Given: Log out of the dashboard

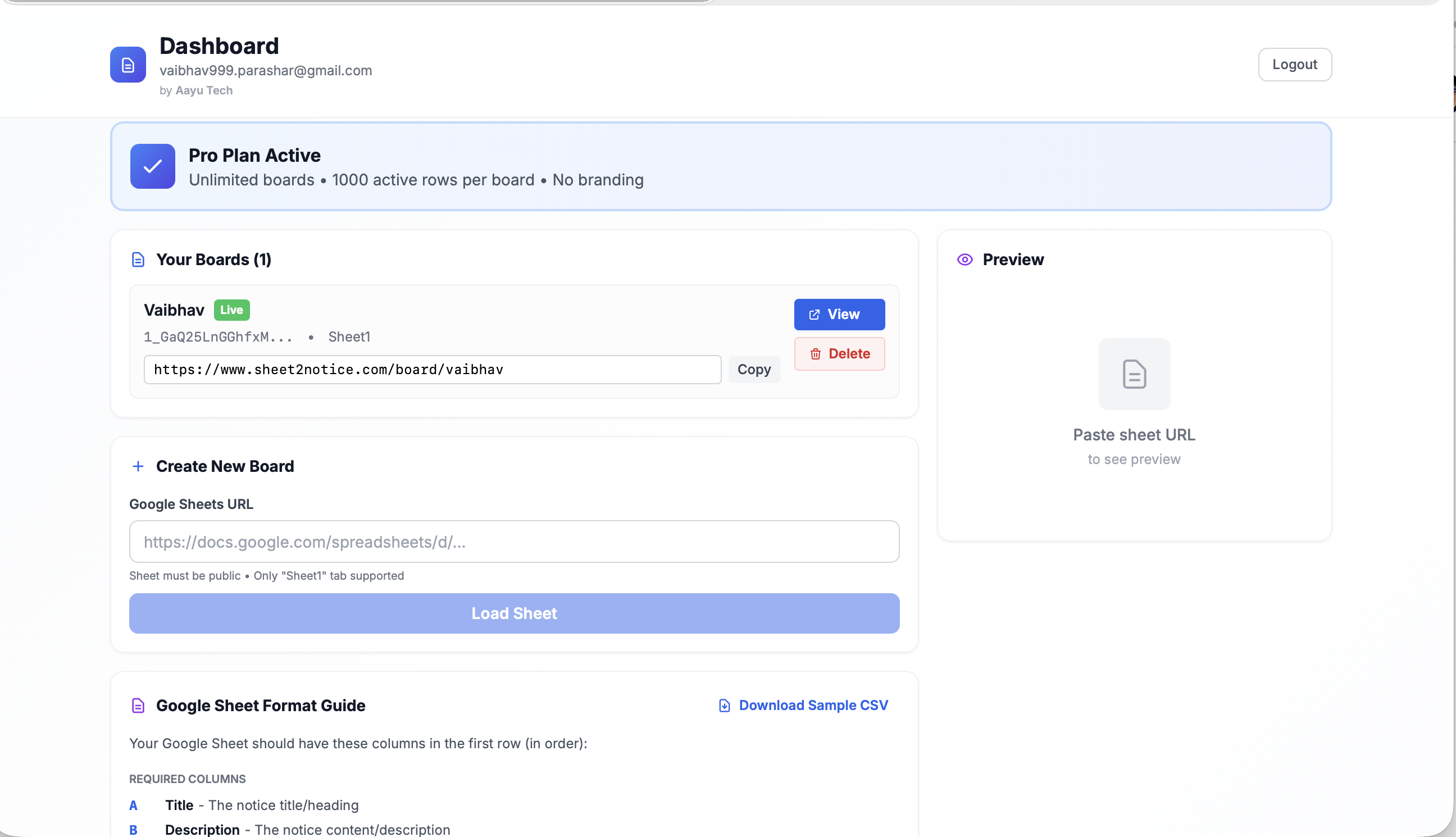Looking at the screenshot, I should tap(1294, 65).
